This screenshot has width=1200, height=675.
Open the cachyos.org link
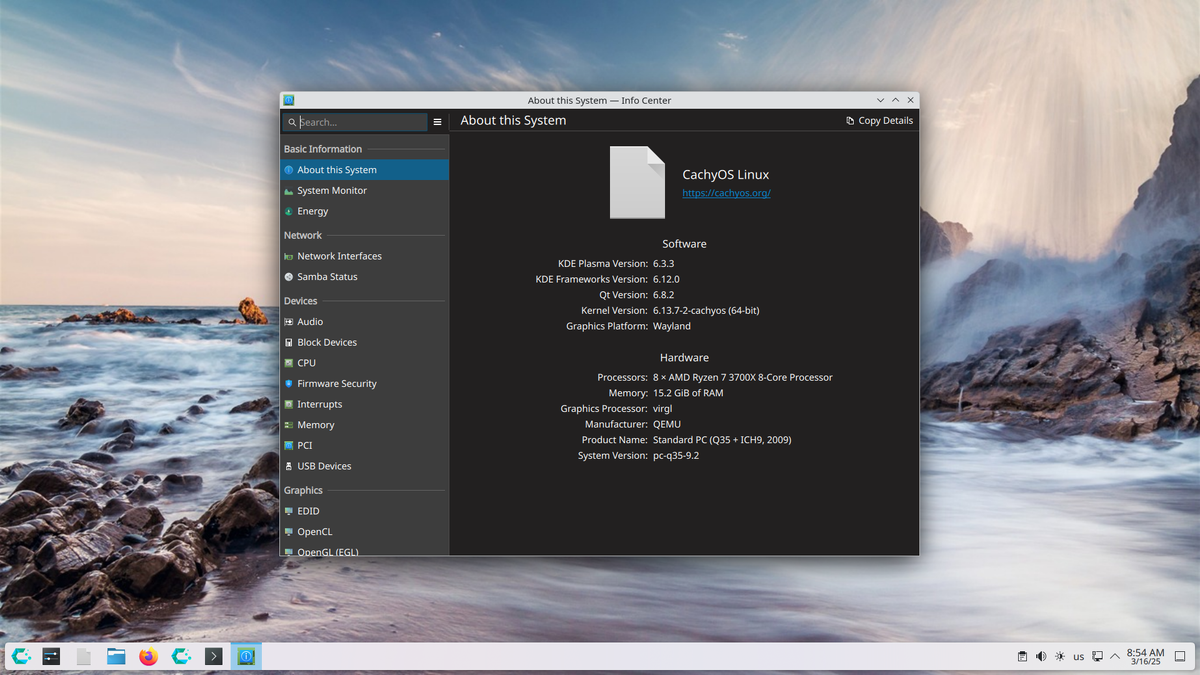pos(726,193)
